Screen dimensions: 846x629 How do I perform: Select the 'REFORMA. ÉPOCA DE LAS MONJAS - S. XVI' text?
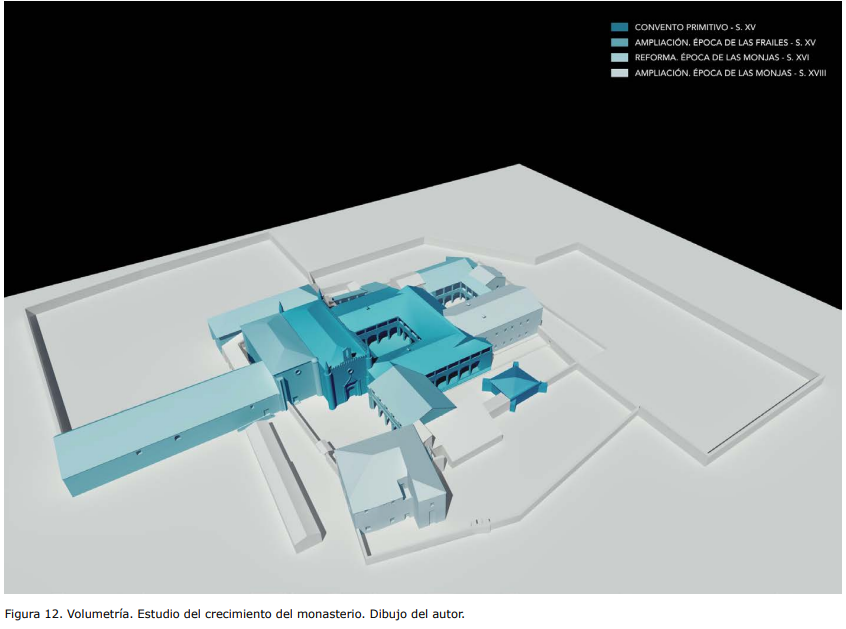point(722,57)
